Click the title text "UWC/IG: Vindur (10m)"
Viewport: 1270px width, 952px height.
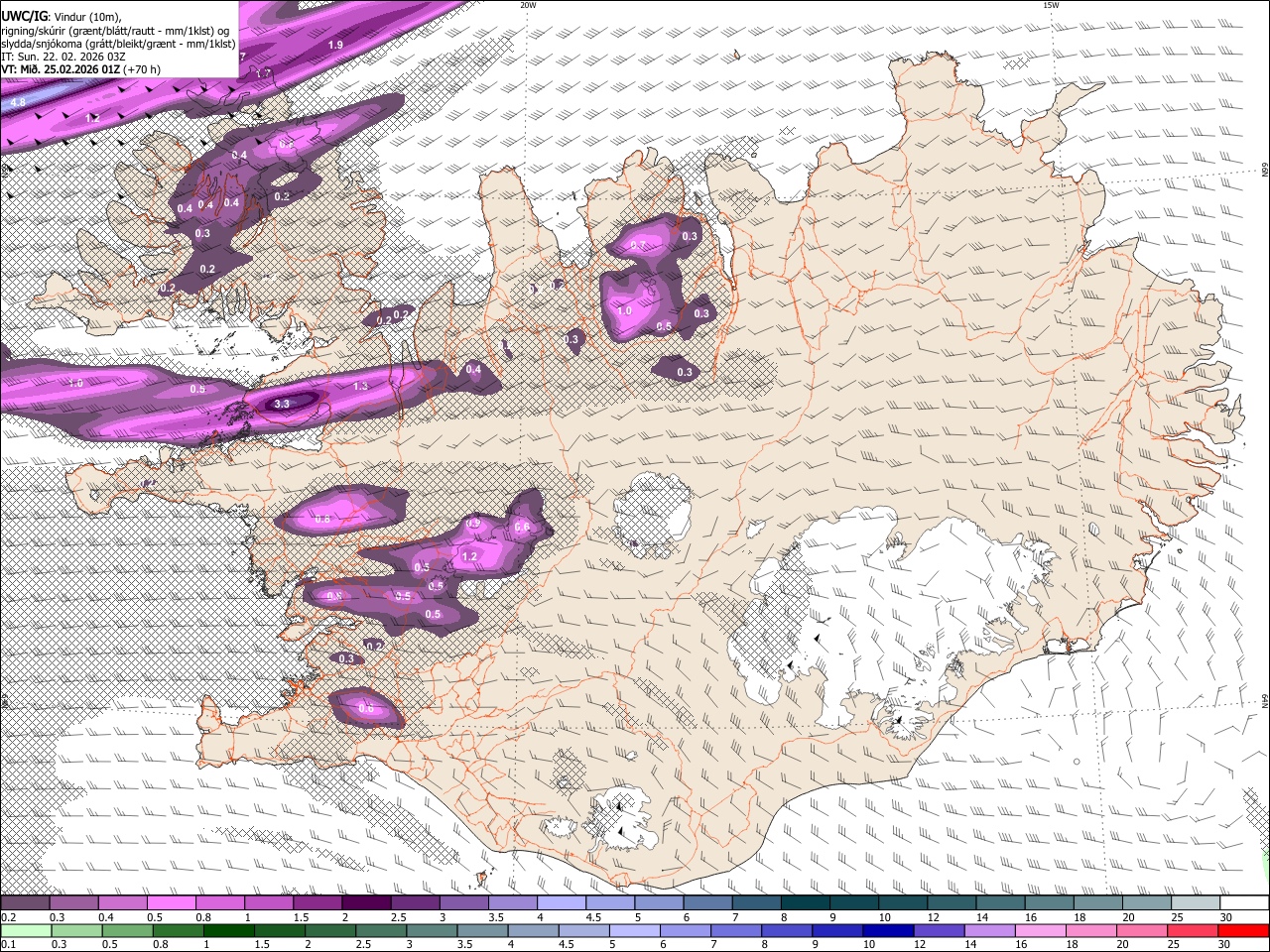tap(61, 16)
